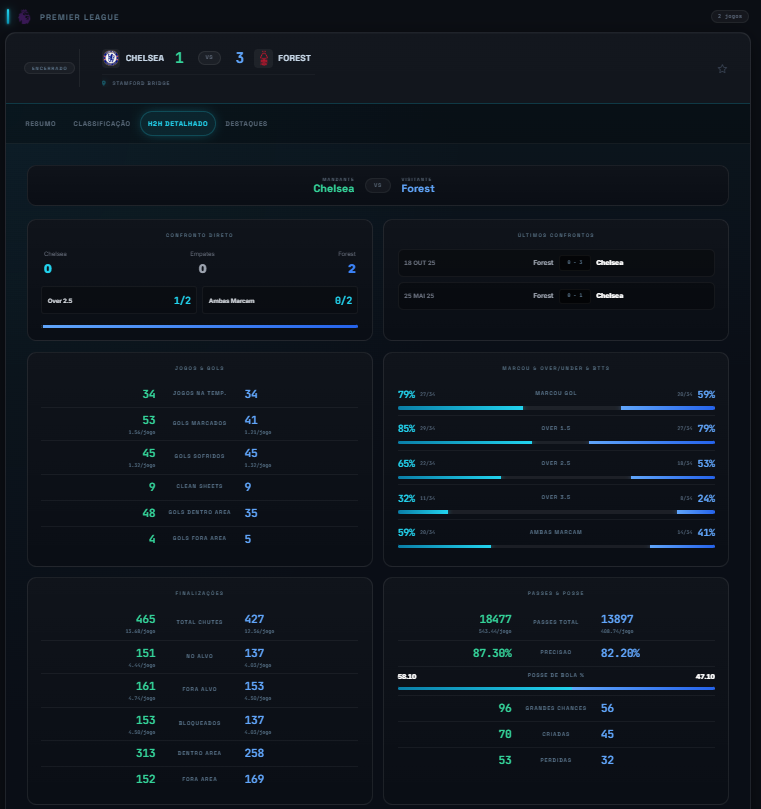Click the Empates count of 0
This screenshot has height=809, width=761.
point(202,269)
